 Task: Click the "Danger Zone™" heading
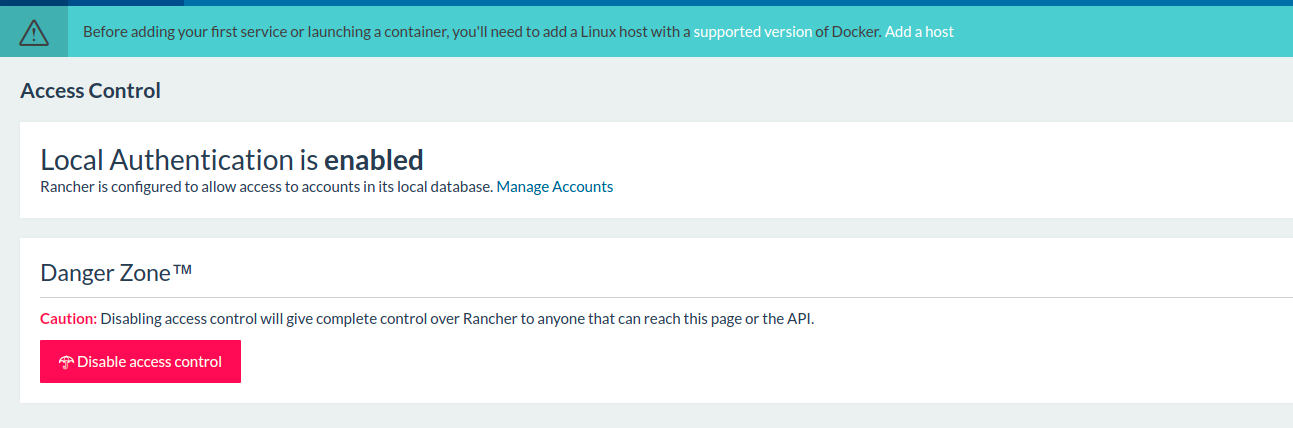116,272
